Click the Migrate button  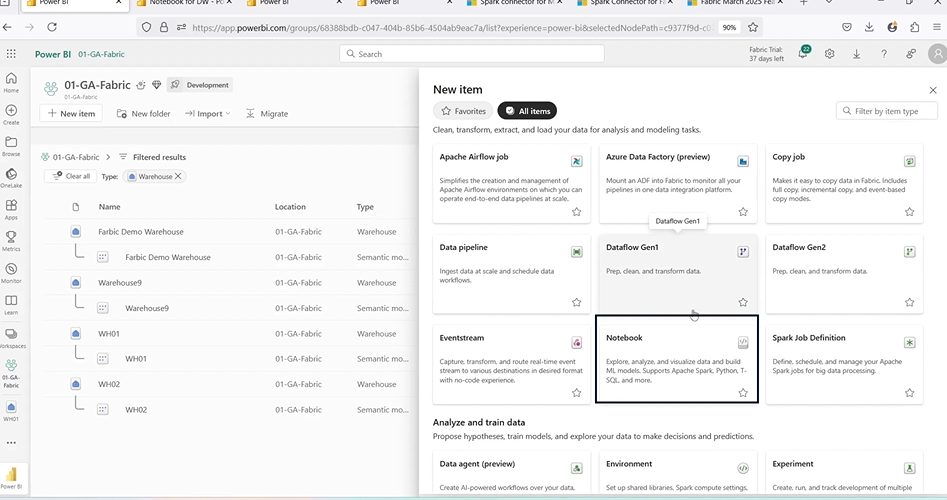(x=267, y=114)
